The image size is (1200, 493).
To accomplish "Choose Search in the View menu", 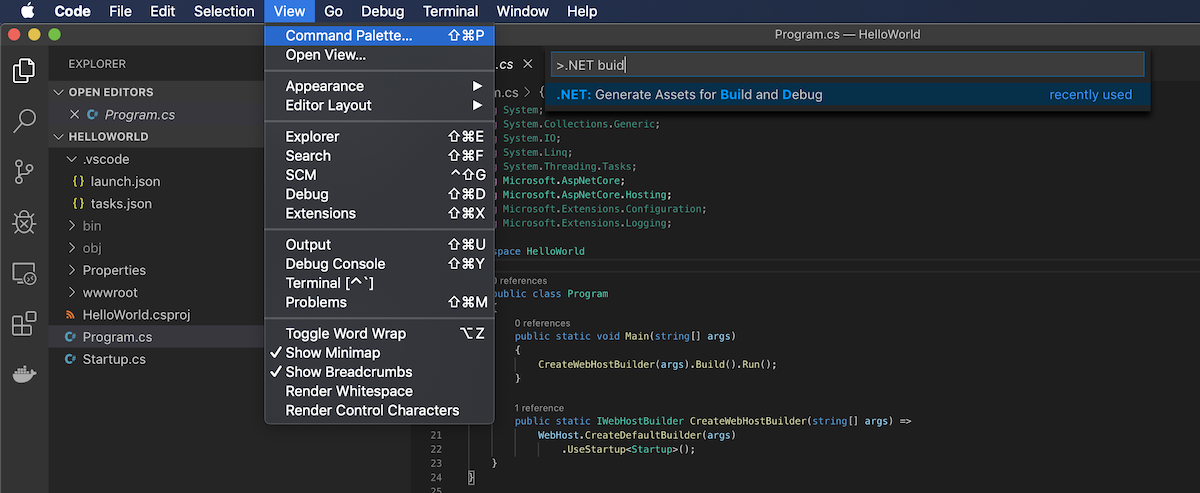I will pos(379,155).
